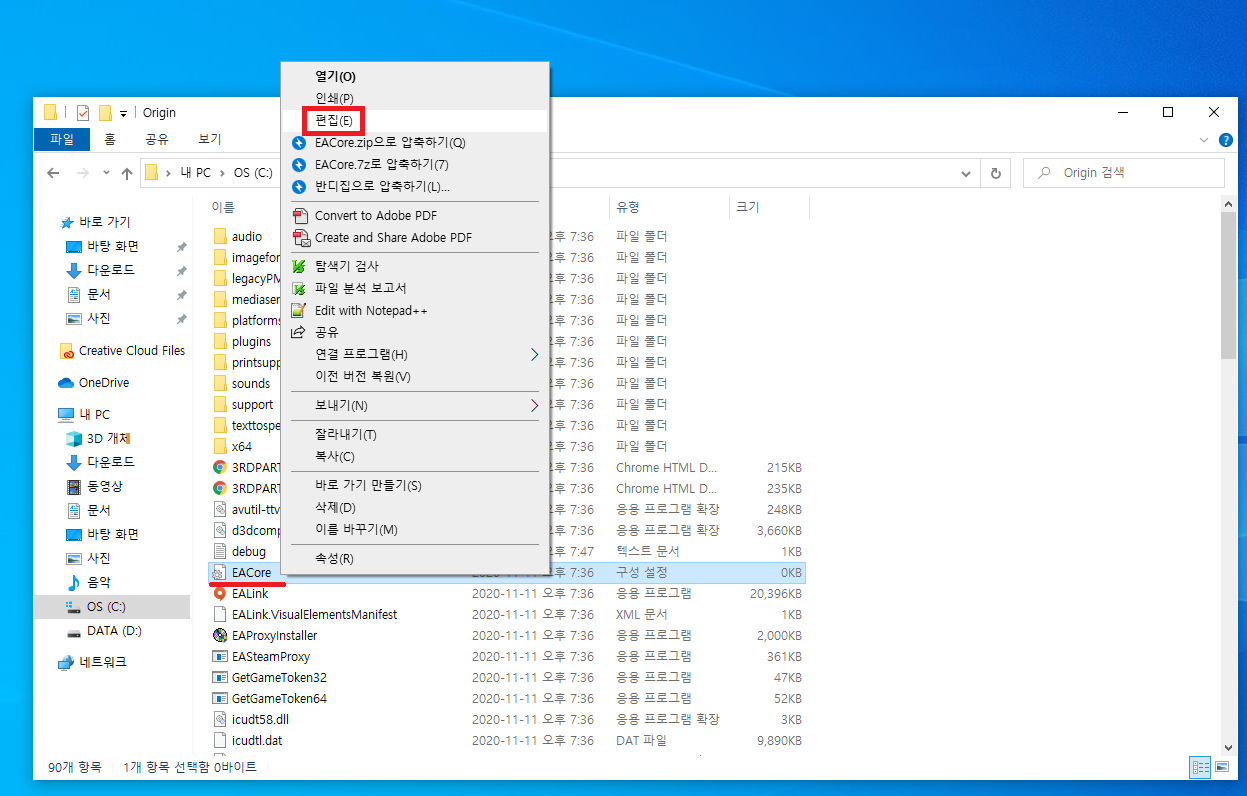Click the Edit with Notepad++ icon entry
The width and height of the screenshot is (1247, 796).
pos(298,310)
